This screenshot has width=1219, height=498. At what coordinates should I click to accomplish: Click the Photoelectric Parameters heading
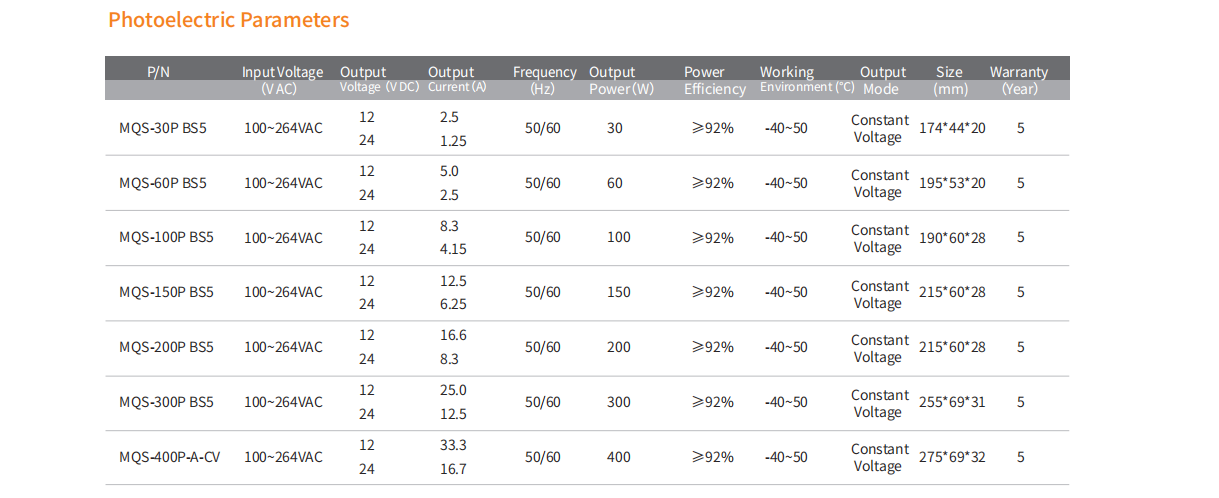pyautogui.click(x=229, y=20)
